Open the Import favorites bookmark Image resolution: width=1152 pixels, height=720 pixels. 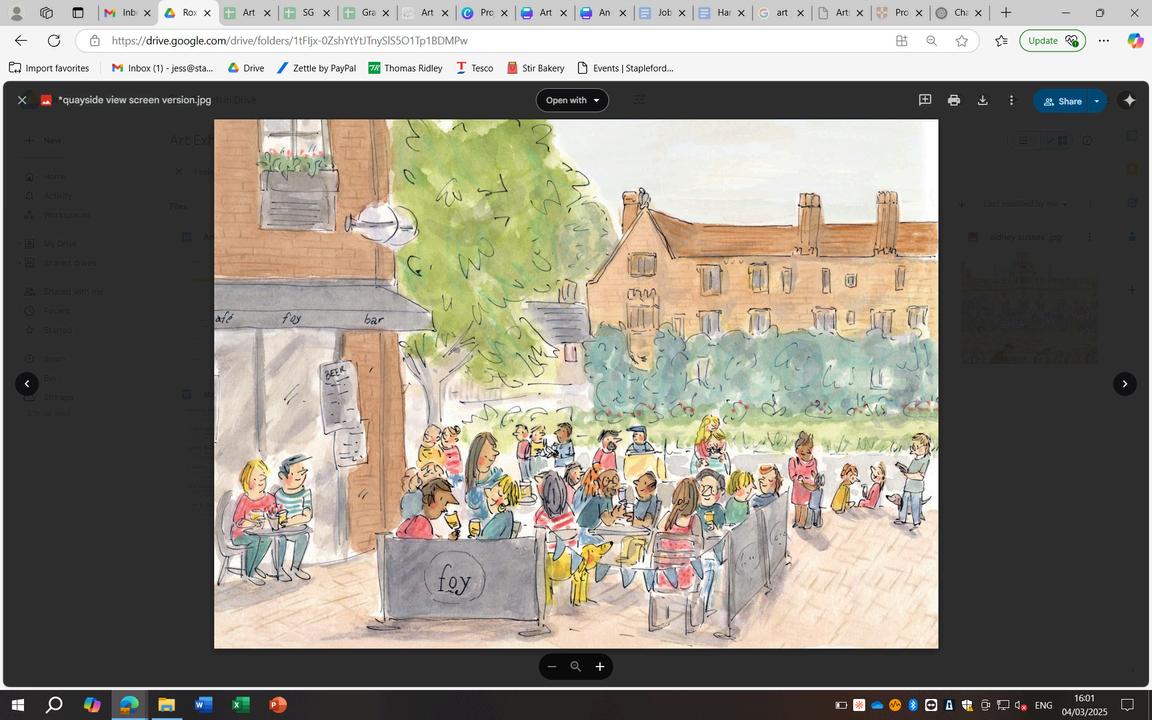(49, 68)
